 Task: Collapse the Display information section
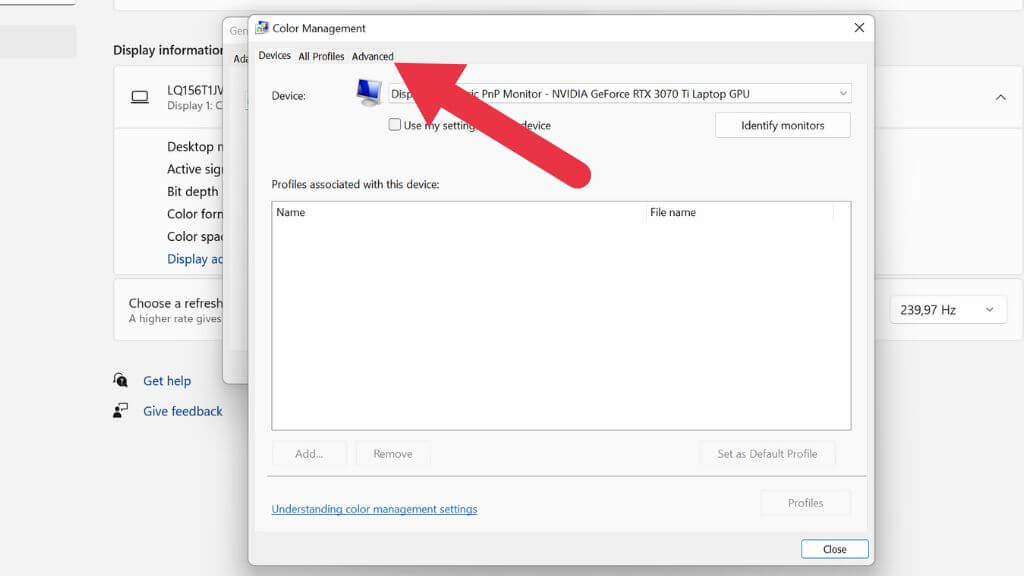[x=1001, y=97]
